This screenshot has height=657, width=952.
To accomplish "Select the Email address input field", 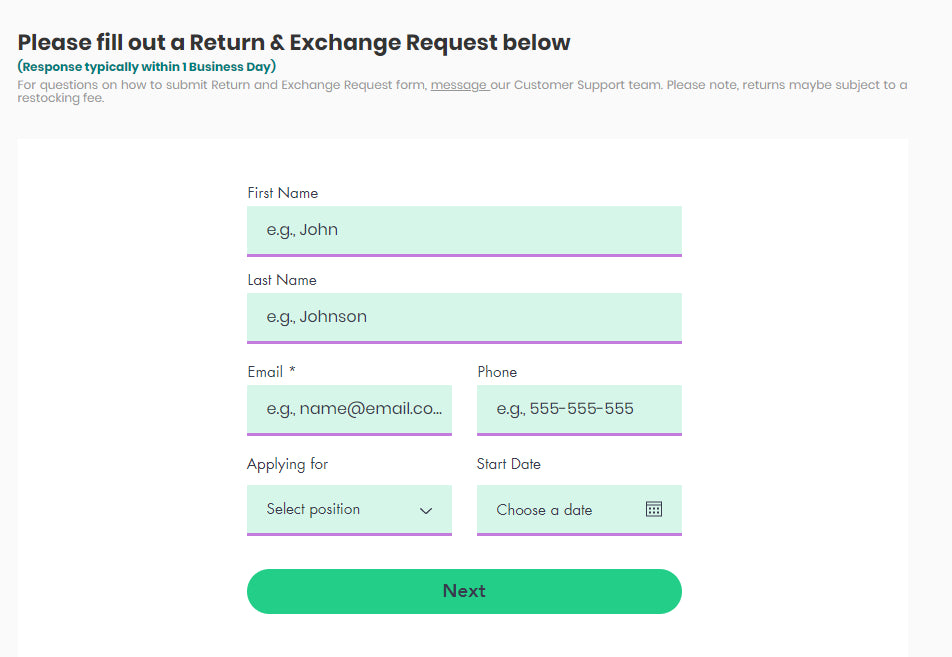I will [x=349, y=409].
